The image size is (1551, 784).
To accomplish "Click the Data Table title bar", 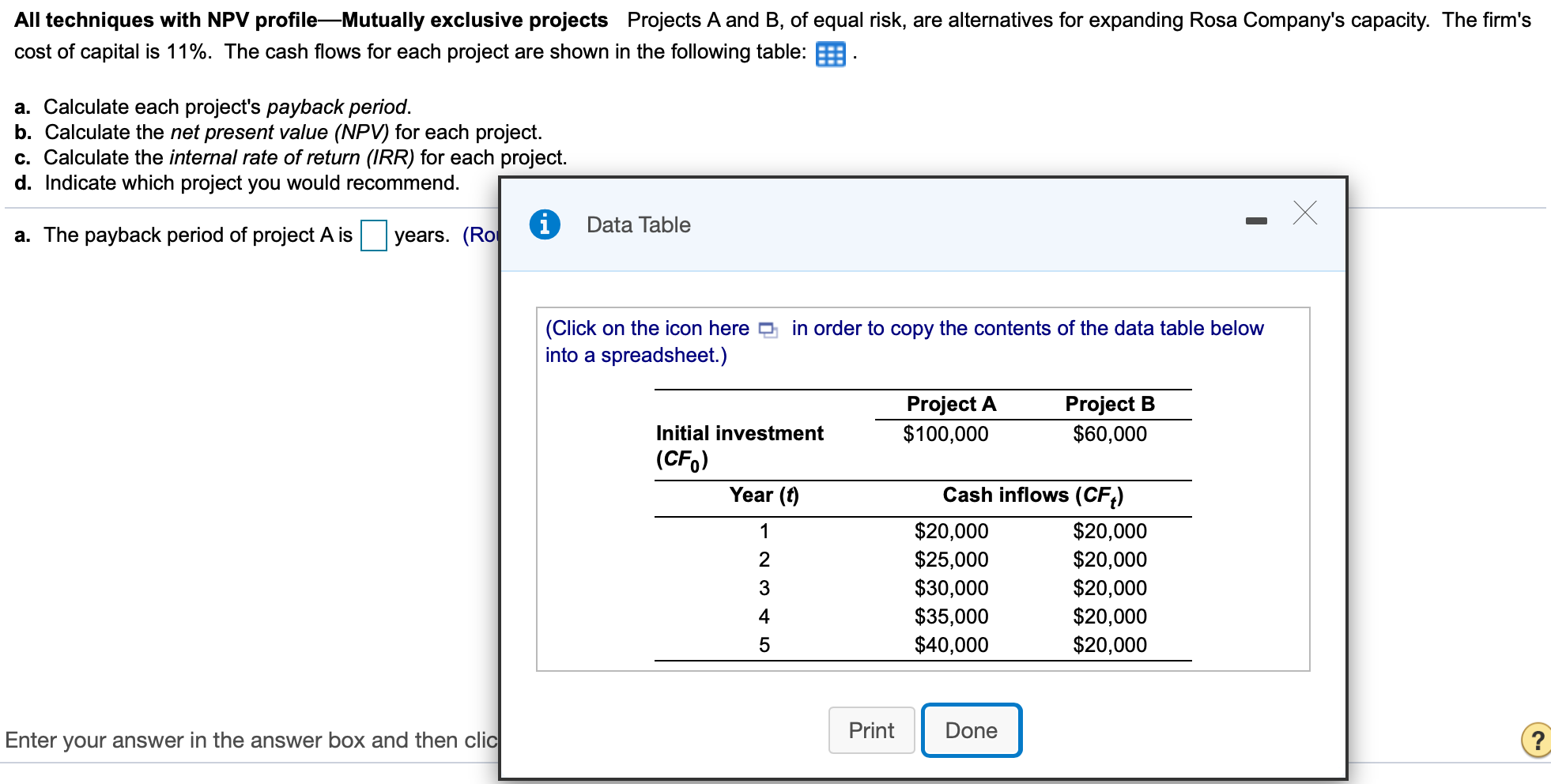I will [x=636, y=224].
